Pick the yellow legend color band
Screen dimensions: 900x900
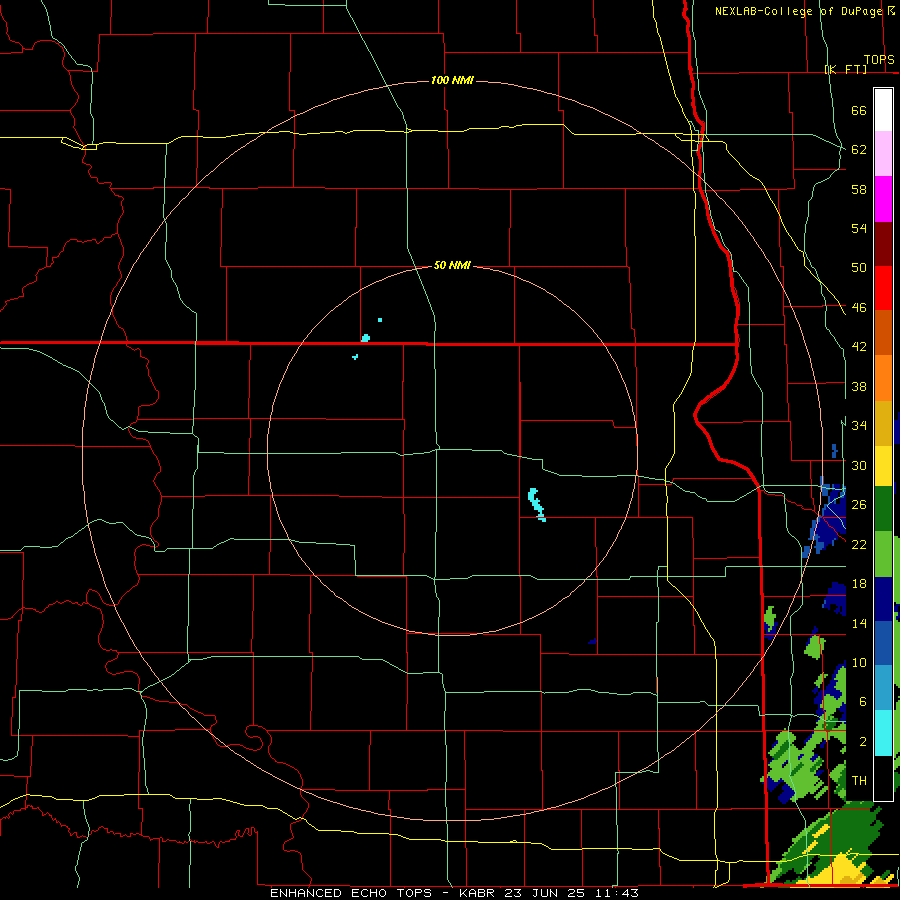[883, 465]
